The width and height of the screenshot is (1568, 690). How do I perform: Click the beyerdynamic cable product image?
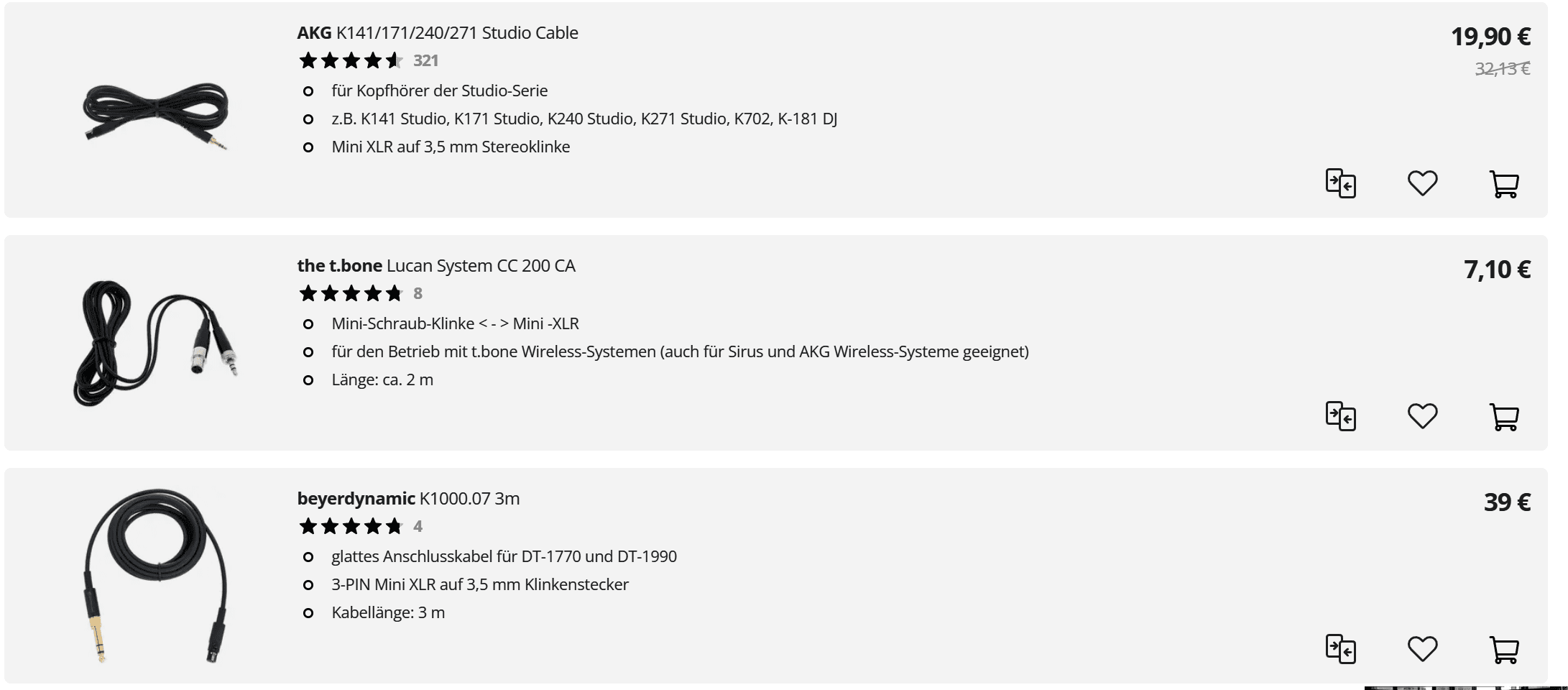point(155,575)
